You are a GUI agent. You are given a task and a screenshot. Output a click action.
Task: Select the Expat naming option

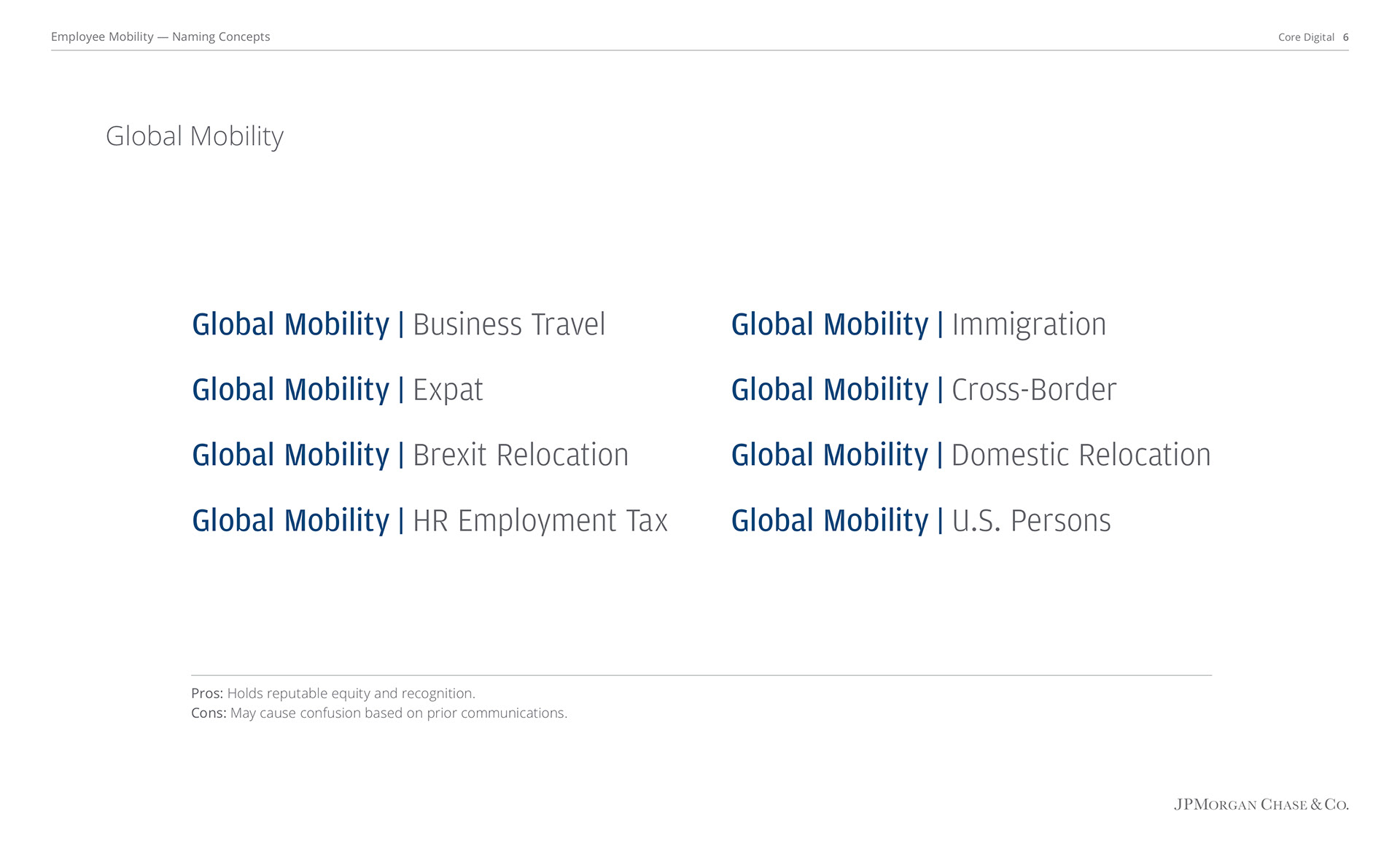click(x=338, y=390)
